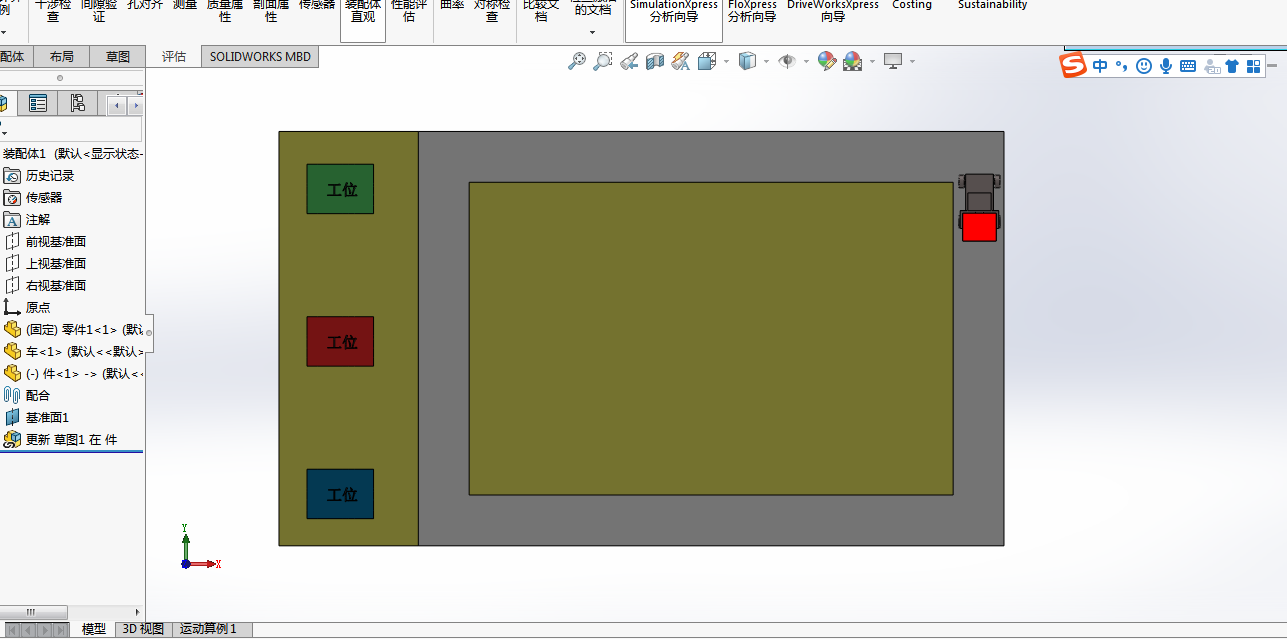This screenshot has width=1287, height=639.
Task: Click the red box on the cart
Action: [x=979, y=227]
